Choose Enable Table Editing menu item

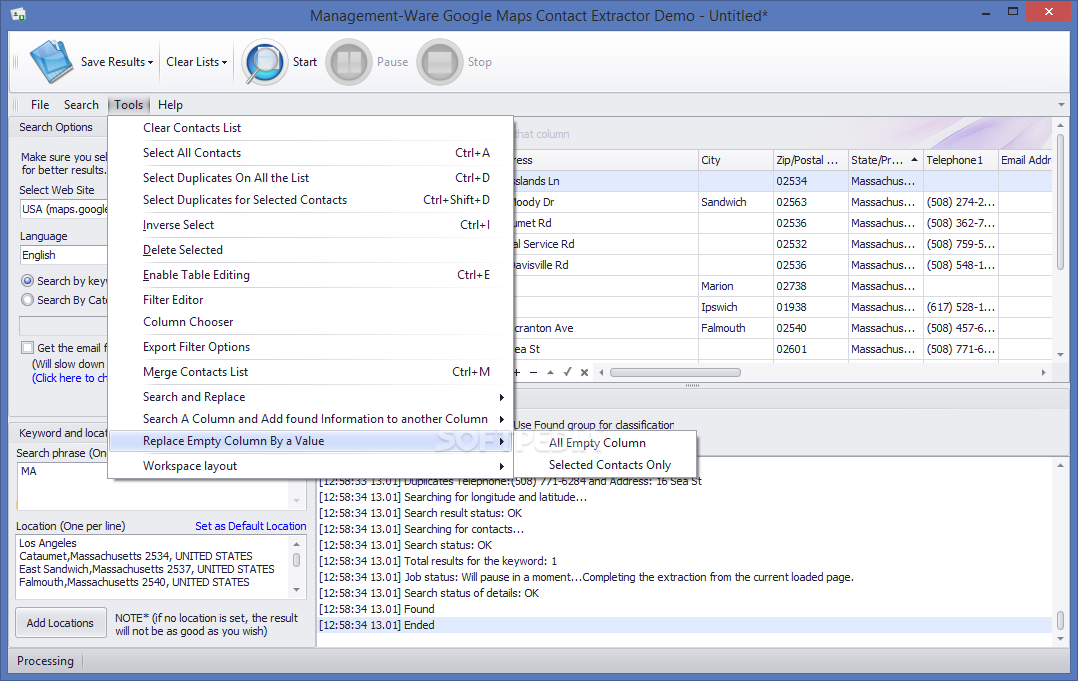[x=311, y=274]
